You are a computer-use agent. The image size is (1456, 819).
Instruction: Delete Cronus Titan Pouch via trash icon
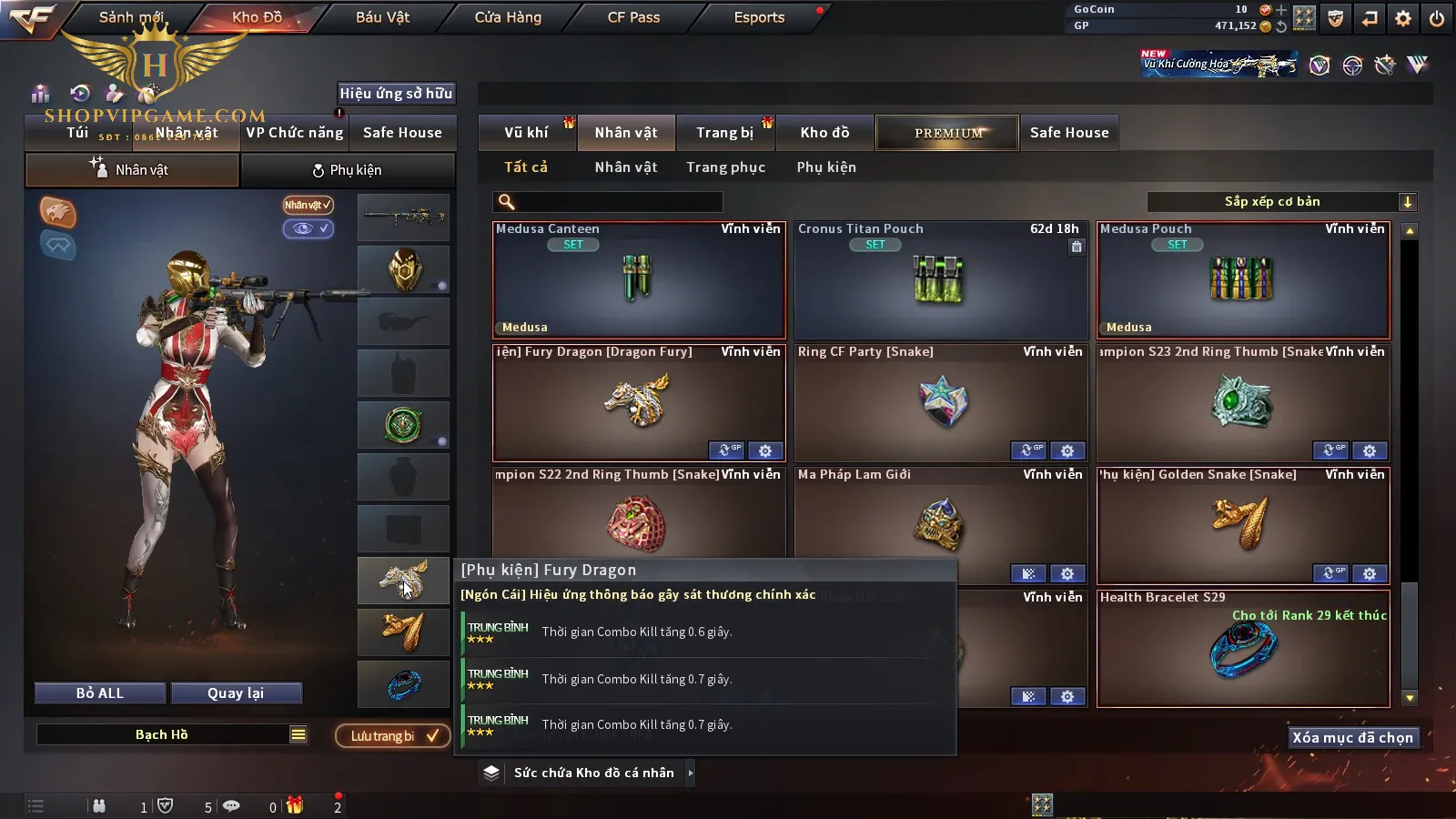point(1077,247)
